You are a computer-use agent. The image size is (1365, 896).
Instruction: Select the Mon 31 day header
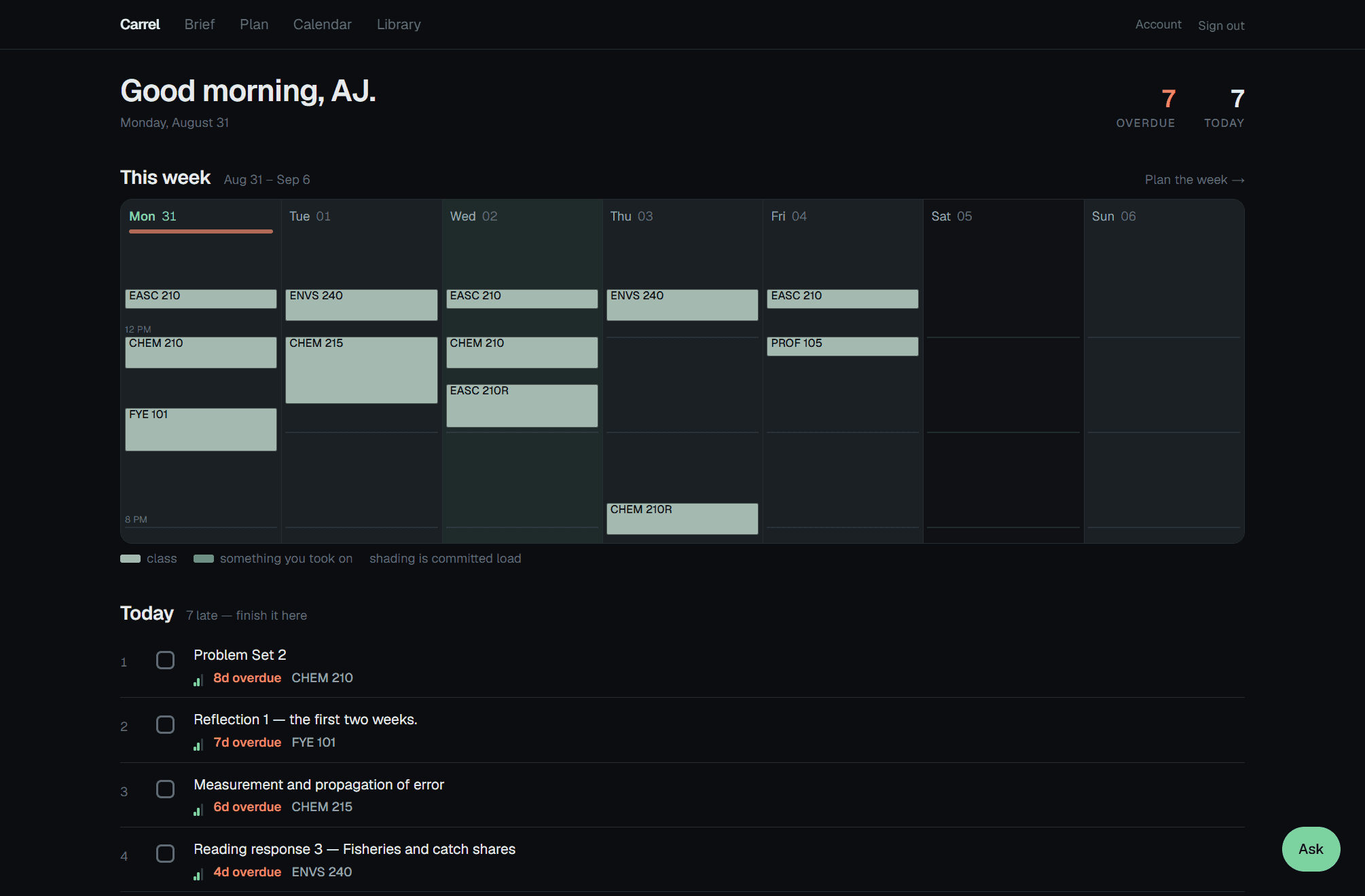153,216
